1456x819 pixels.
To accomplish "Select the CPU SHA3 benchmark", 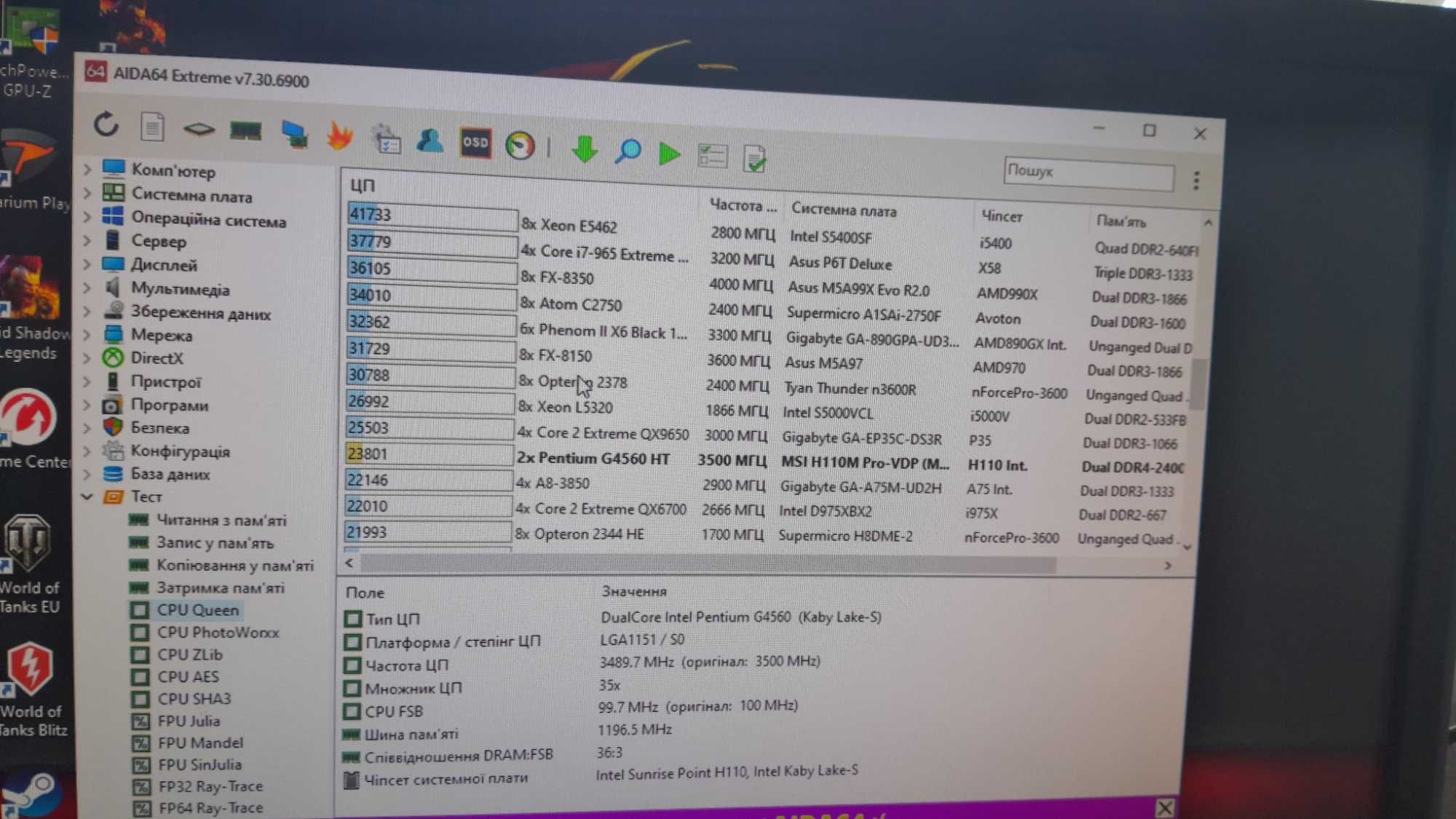I will click(194, 698).
